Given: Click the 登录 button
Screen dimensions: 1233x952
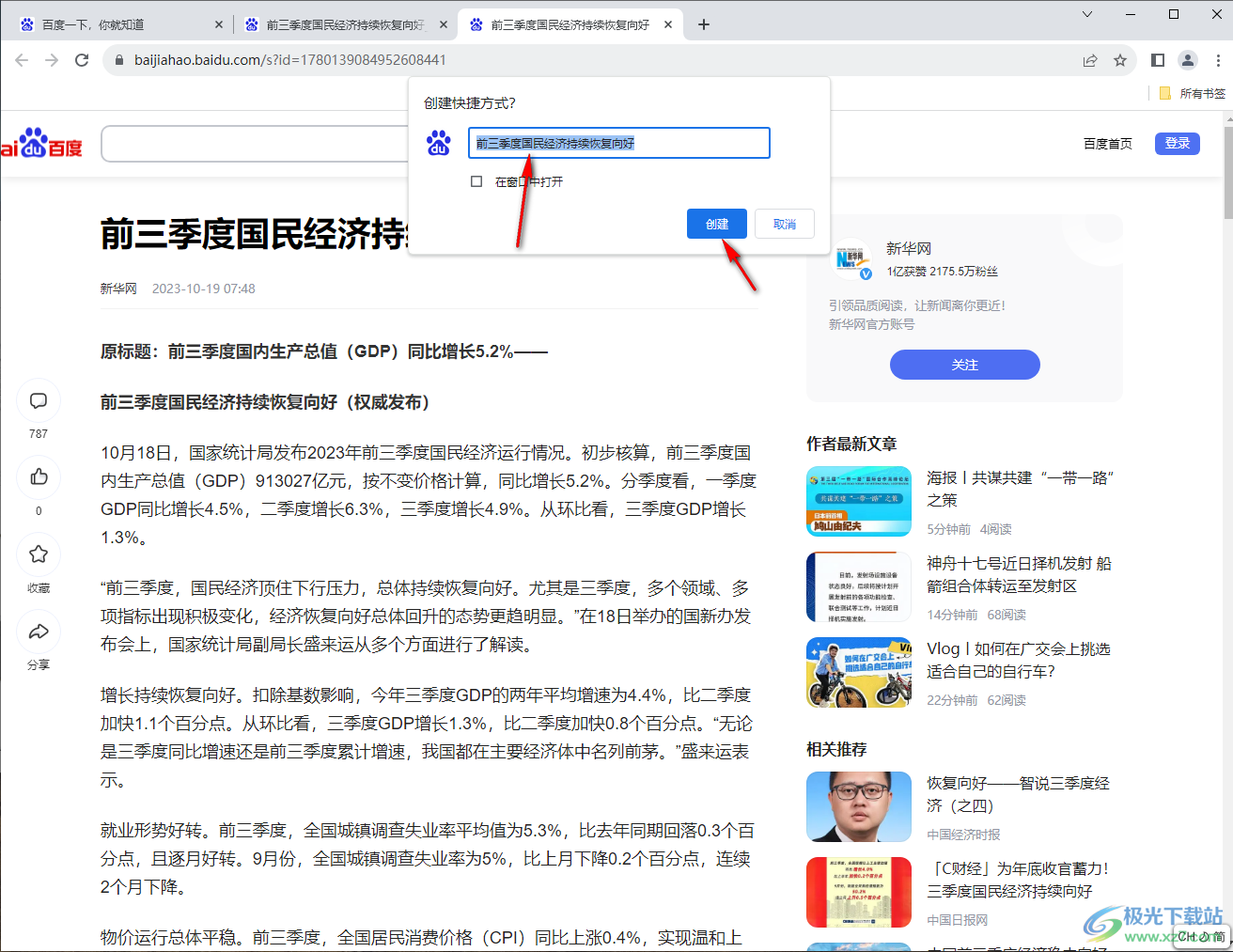Looking at the screenshot, I should (1178, 143).
